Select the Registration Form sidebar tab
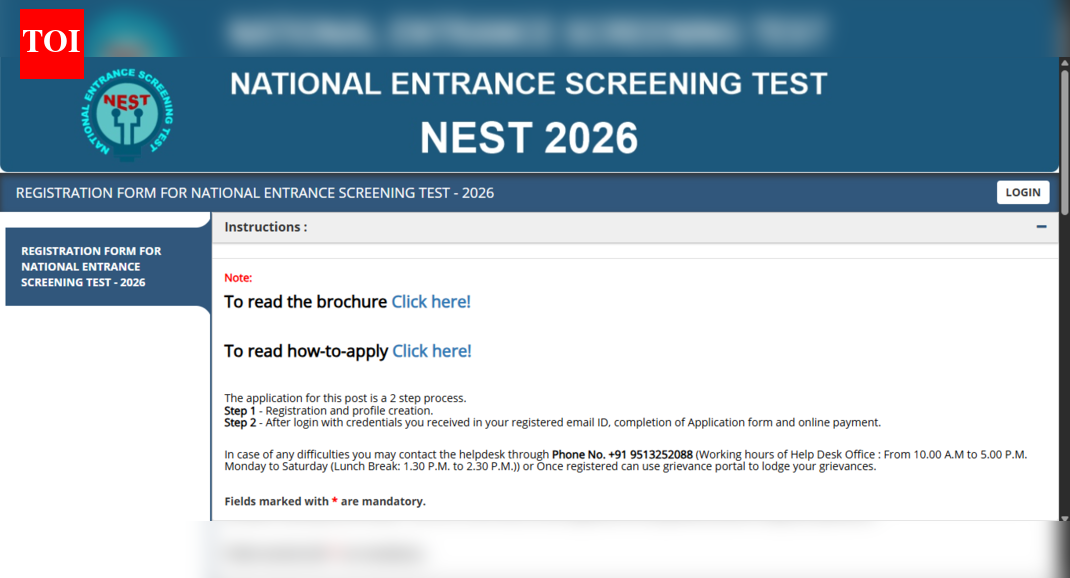 91,267
